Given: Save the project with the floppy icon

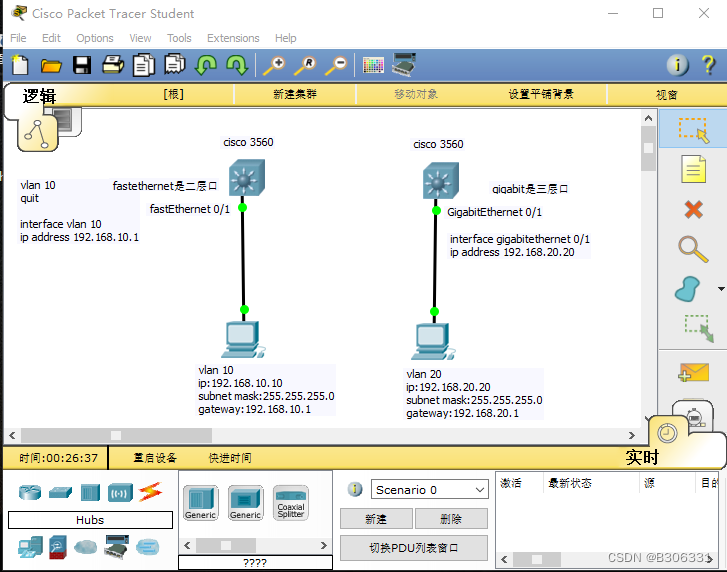Looking at the screenshot, I should click(x=82, y=65).
